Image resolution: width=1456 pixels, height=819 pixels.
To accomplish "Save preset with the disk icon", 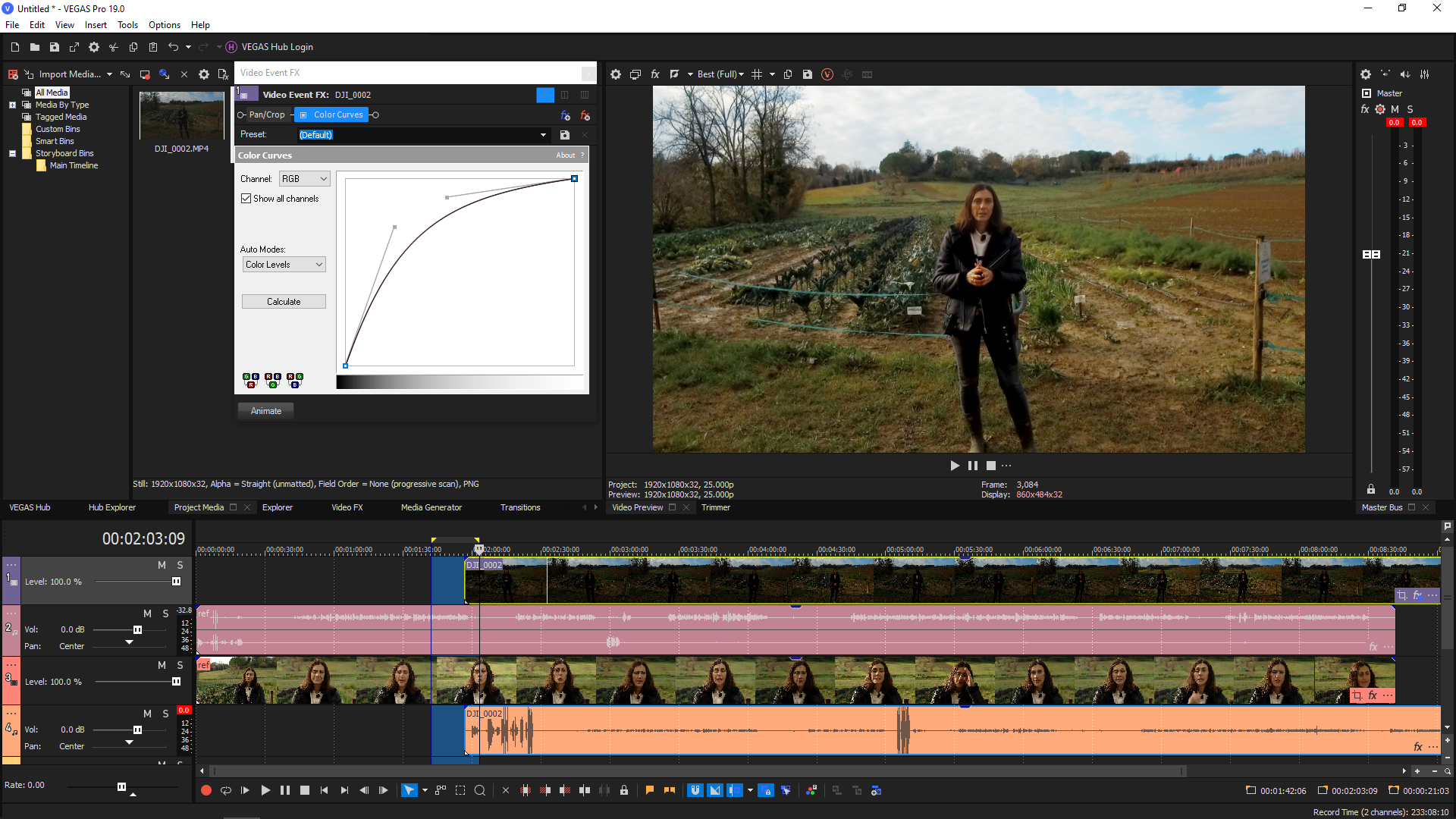I will coord(565,135).
